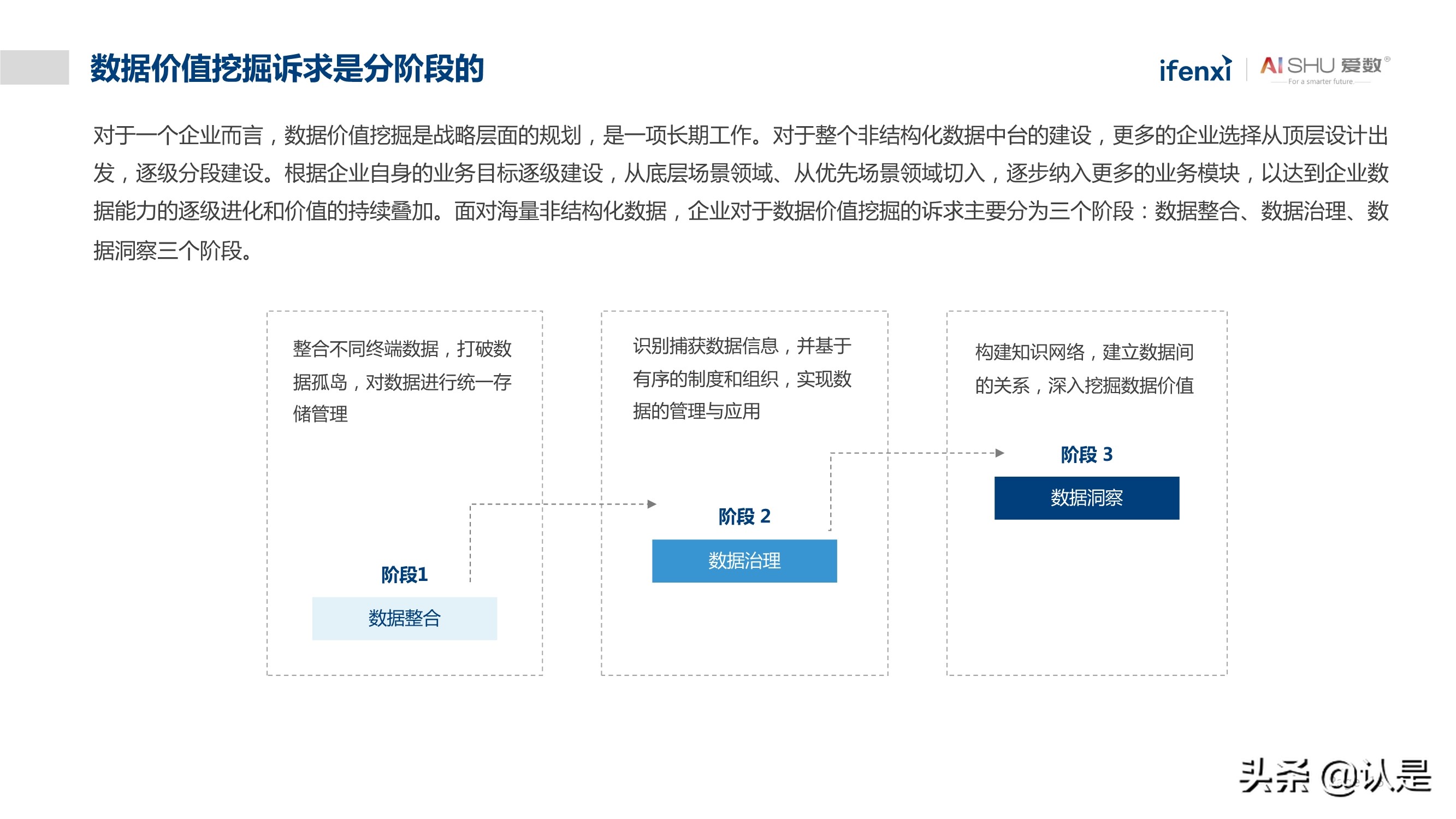Click the line 的关系，深入挖掘数据价值
The width and height of the screenshot is (1456, 819).
1084,385
